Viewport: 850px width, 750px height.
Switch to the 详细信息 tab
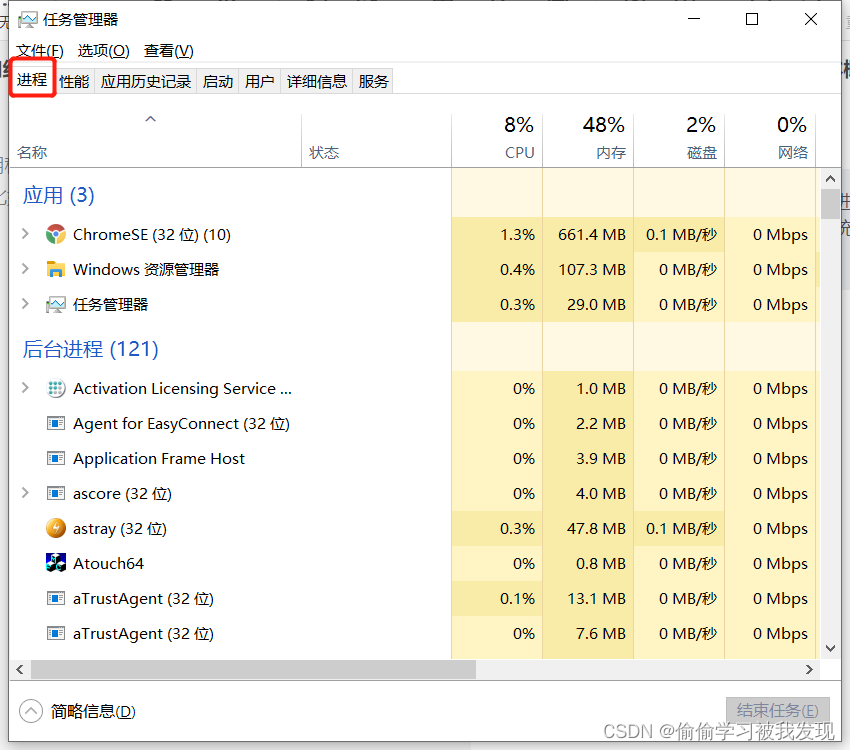317,81
